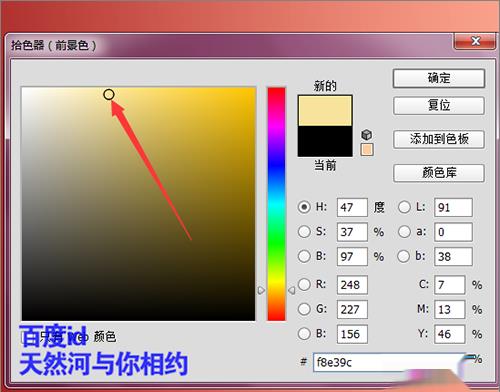Select the B blue radio button
Viewport: 500px width, 392px height.
(x=304, y=334)
